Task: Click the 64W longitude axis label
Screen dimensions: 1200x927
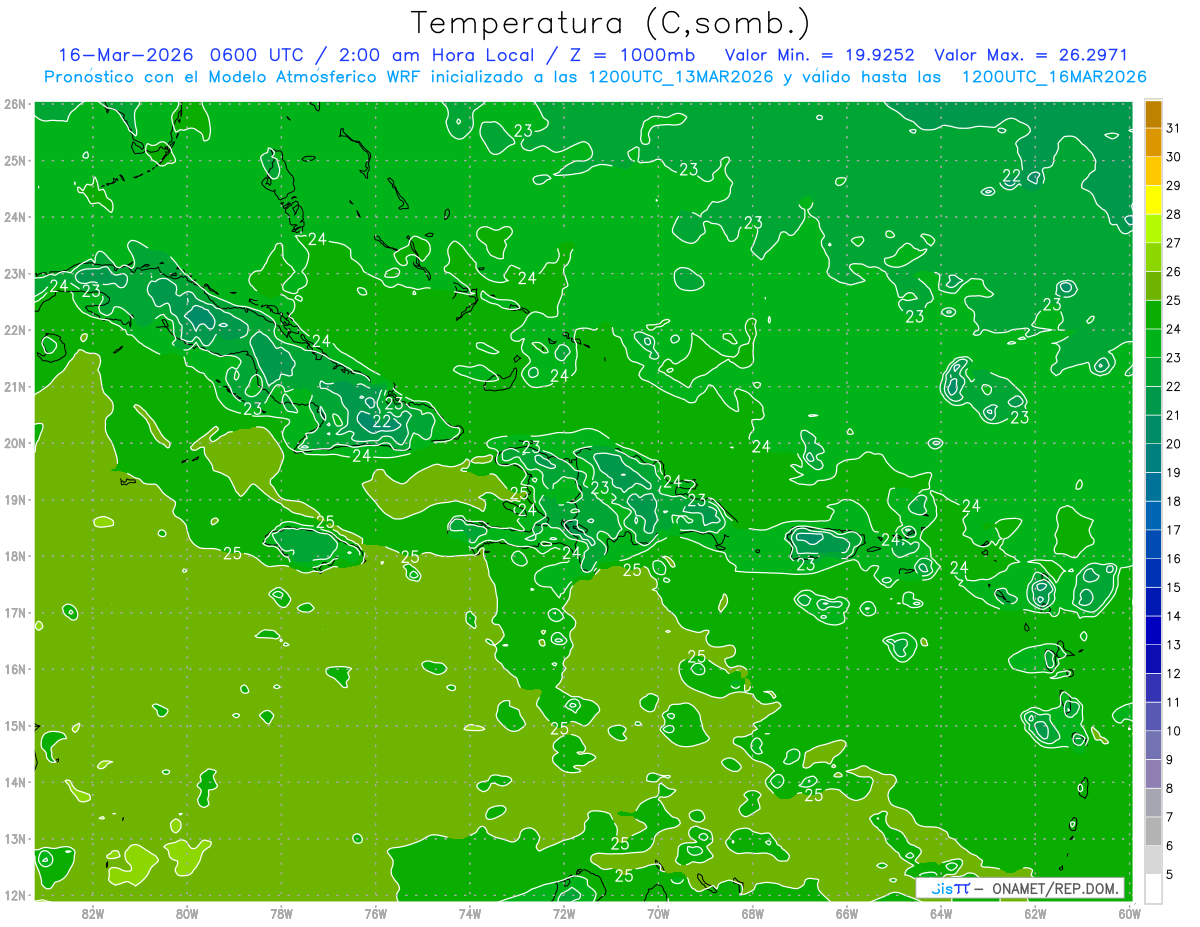Action: pos(941,912)
